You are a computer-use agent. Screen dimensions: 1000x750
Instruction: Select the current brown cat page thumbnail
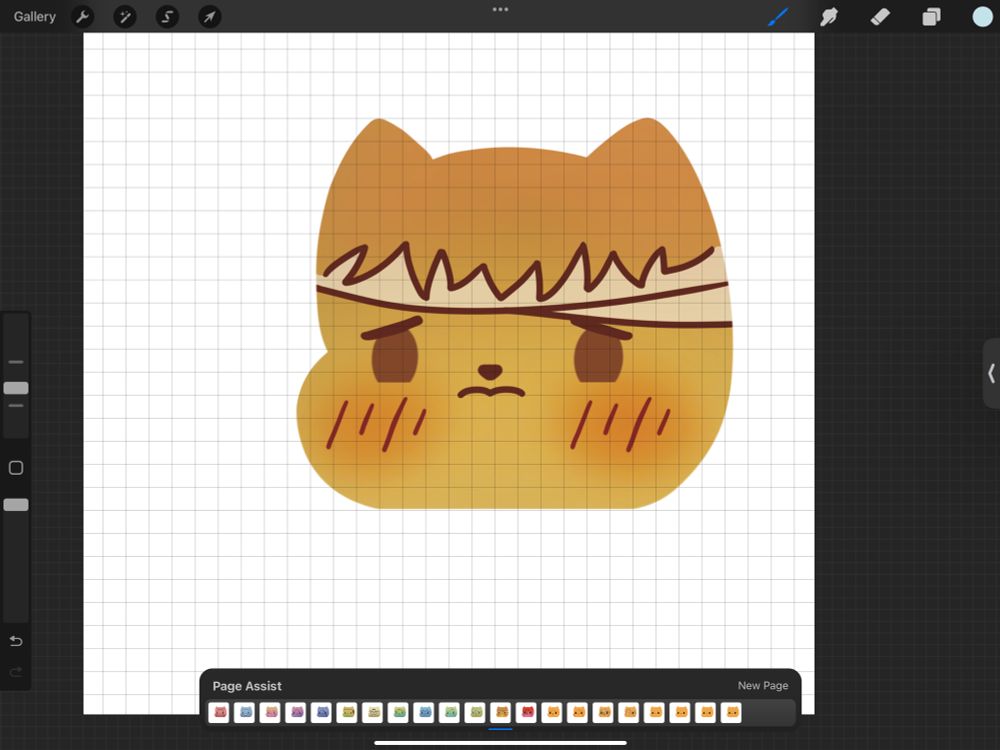(501, 712)
